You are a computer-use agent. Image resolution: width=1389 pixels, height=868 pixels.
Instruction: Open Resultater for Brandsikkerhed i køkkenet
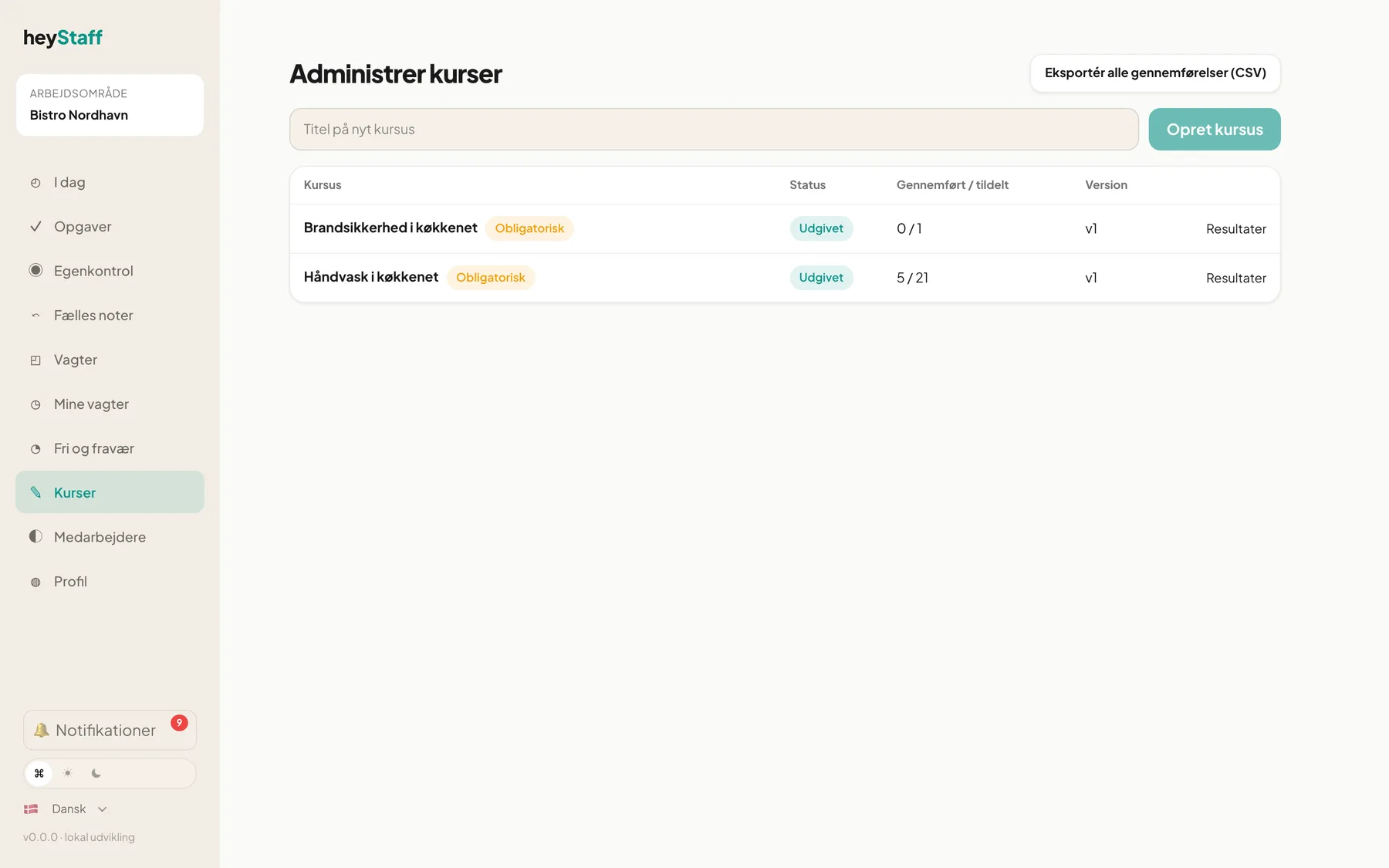1236,228
